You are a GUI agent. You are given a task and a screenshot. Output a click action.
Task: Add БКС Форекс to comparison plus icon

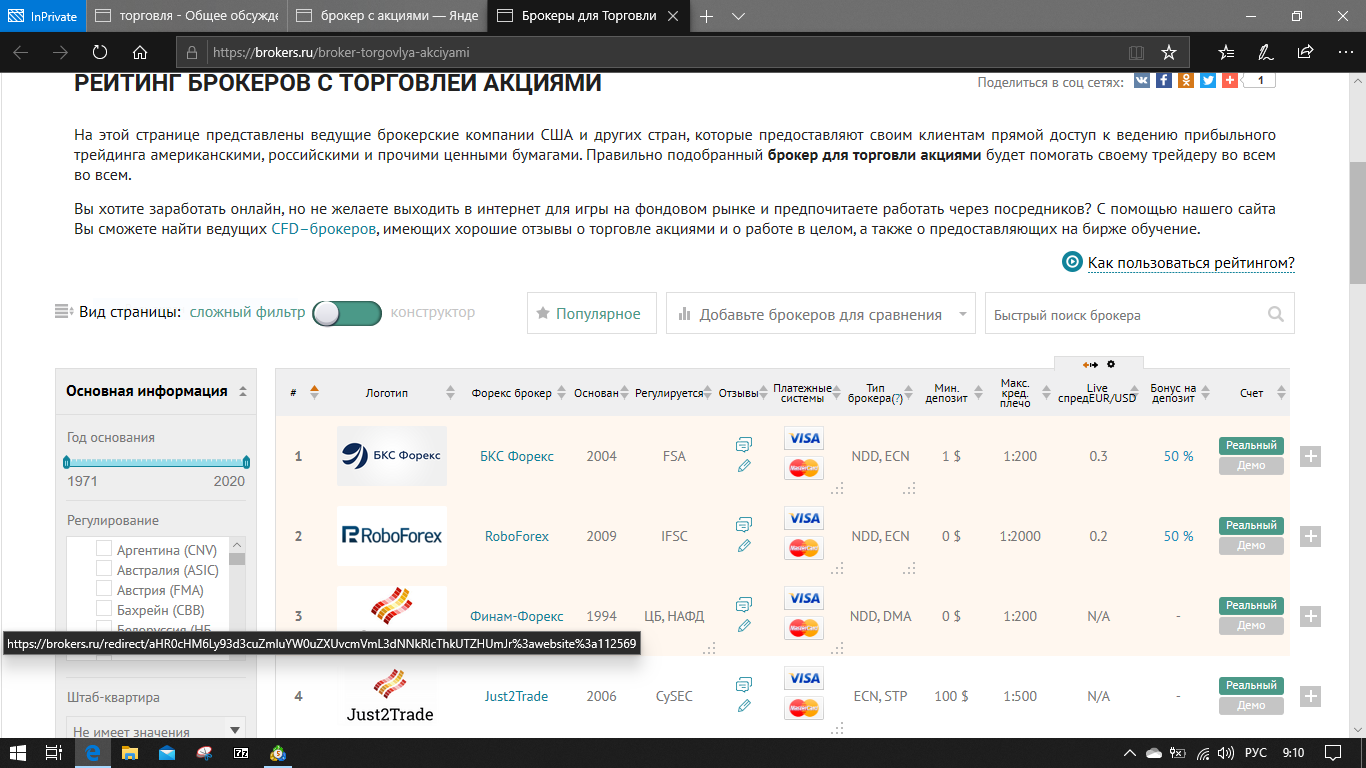tap(1311, 456)
